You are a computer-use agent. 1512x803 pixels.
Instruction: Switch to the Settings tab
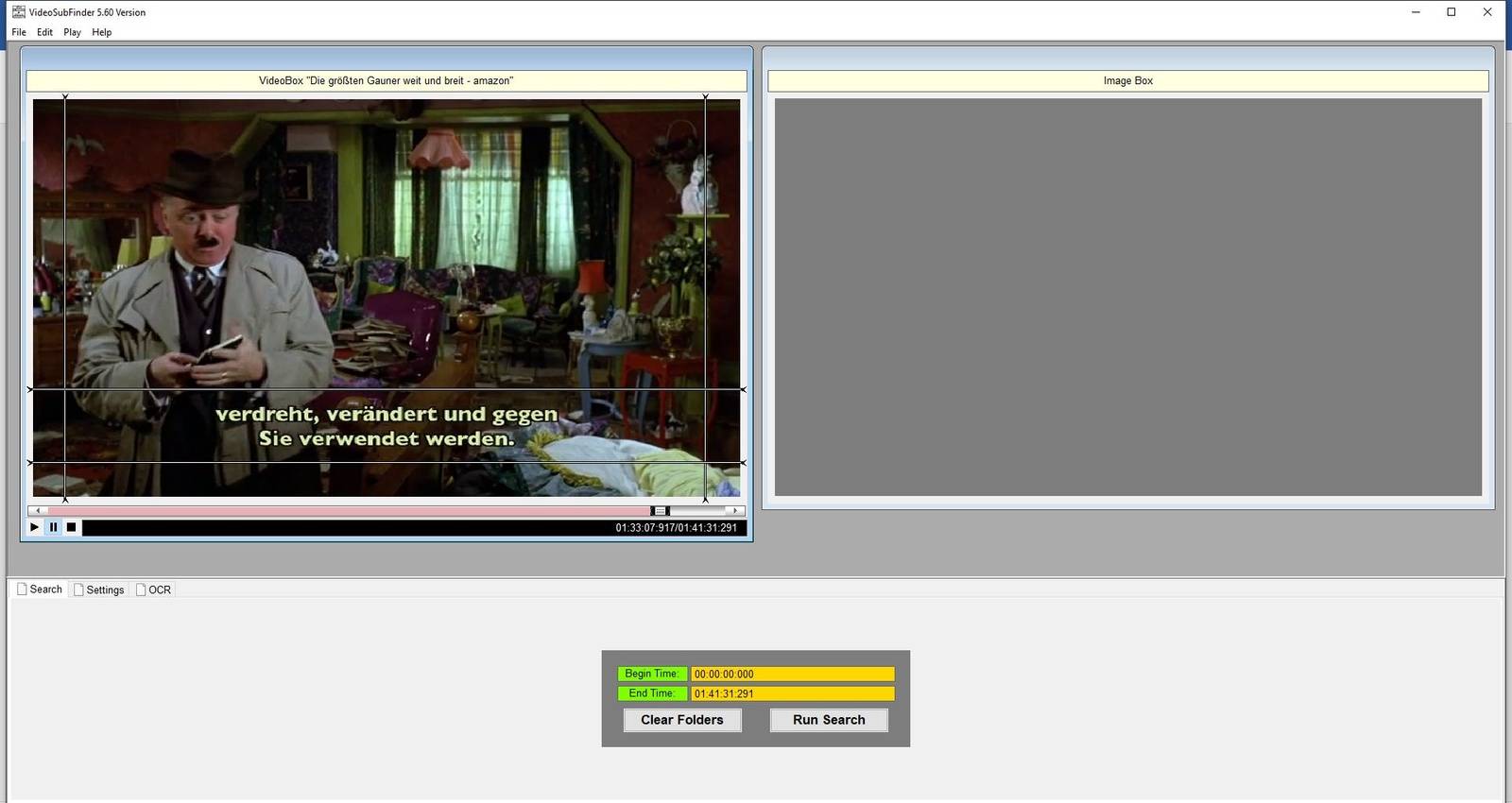pos(99,589)
